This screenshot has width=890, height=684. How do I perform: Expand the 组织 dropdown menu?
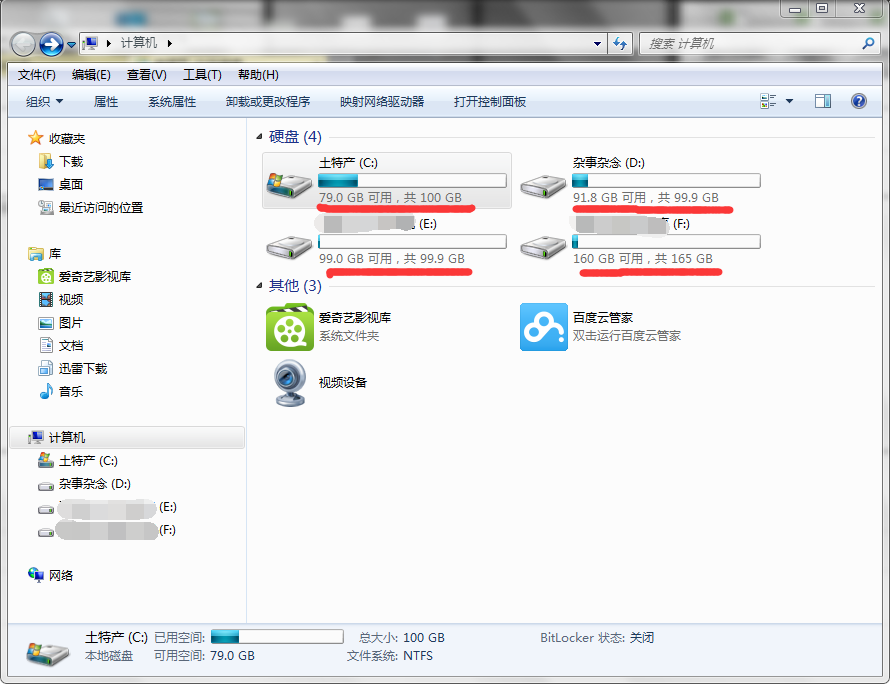click(x=44, y=102)
